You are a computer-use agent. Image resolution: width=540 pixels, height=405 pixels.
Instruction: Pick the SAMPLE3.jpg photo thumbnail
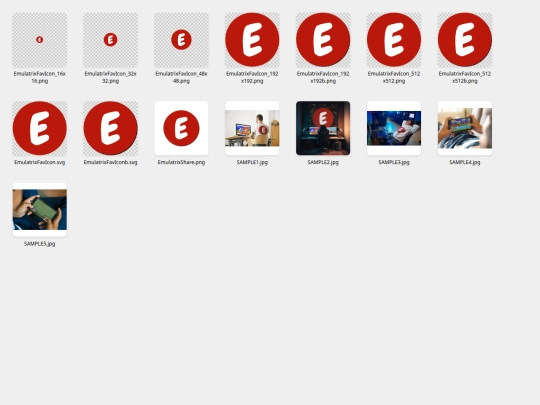click(394, 128)
